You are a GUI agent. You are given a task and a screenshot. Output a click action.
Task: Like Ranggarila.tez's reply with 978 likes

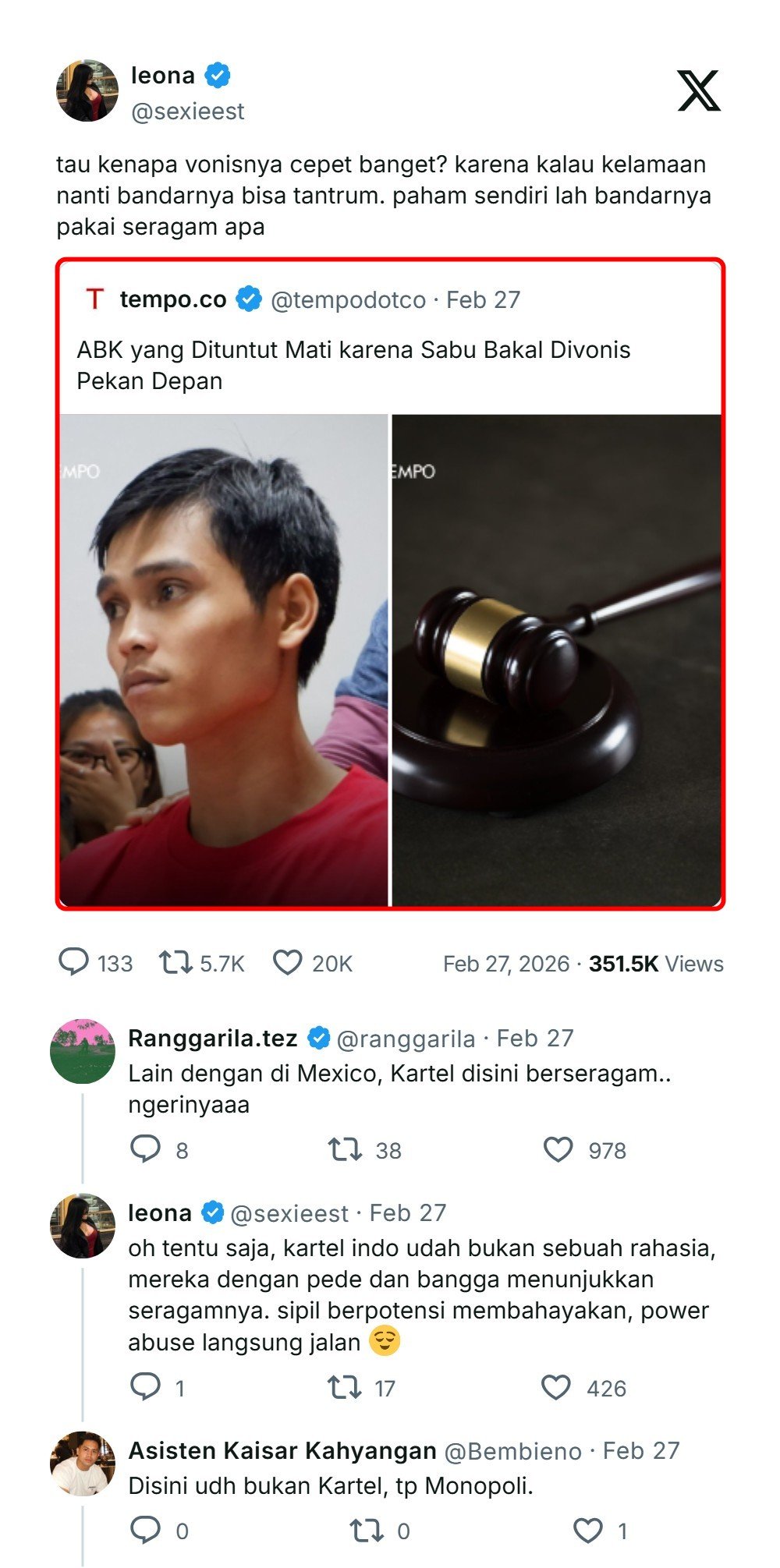click(558, 1149)
